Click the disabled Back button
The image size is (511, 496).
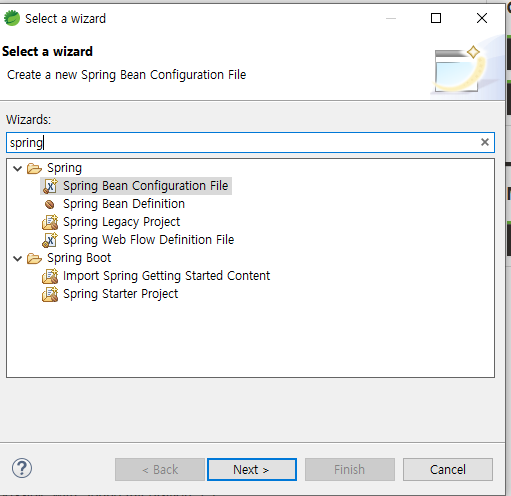[x=160, y=469]
